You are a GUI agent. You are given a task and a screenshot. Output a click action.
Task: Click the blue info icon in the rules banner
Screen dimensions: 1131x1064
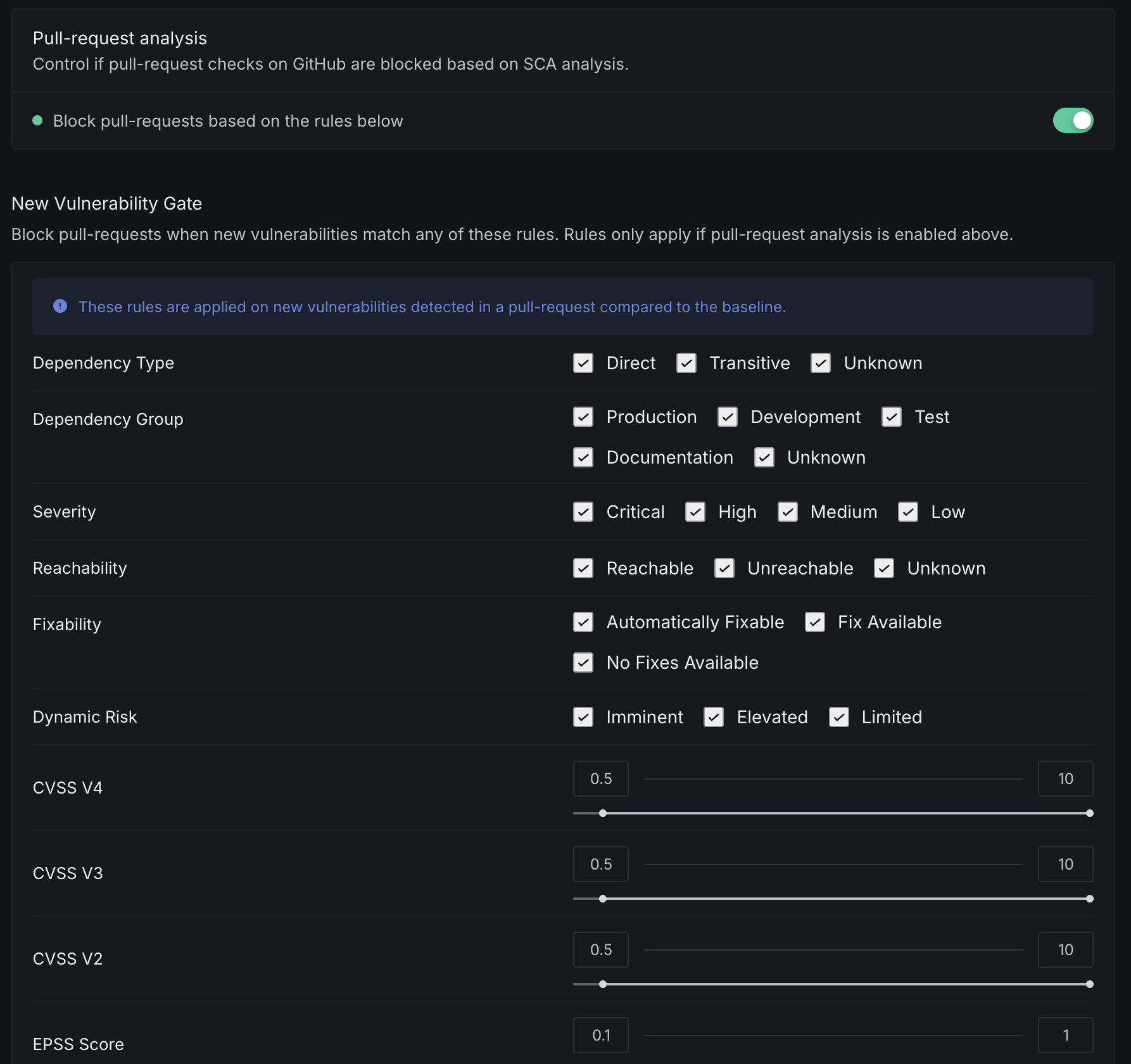60,307
